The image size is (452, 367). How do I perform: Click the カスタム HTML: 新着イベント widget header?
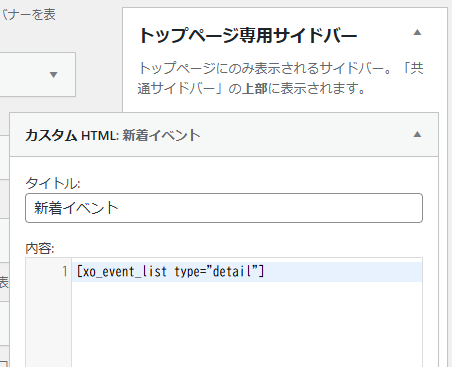click(224, 135)
